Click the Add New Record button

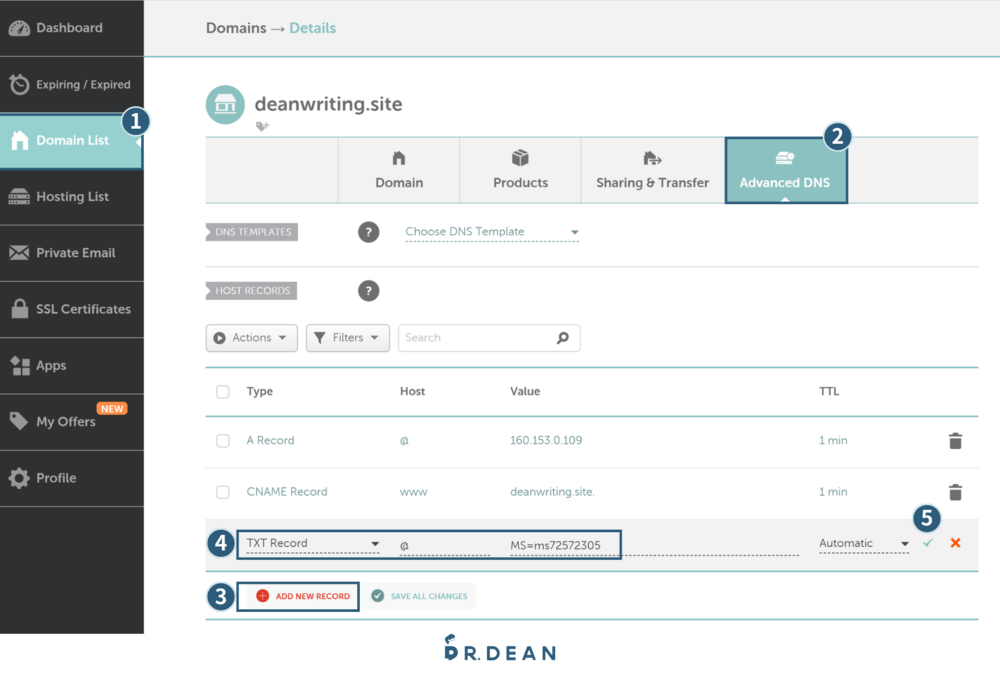(x=303, y=596)
